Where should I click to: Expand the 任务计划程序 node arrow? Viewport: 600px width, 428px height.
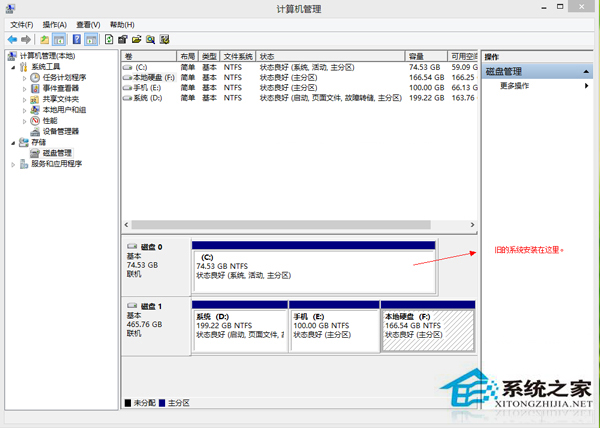tap(24, 78)
